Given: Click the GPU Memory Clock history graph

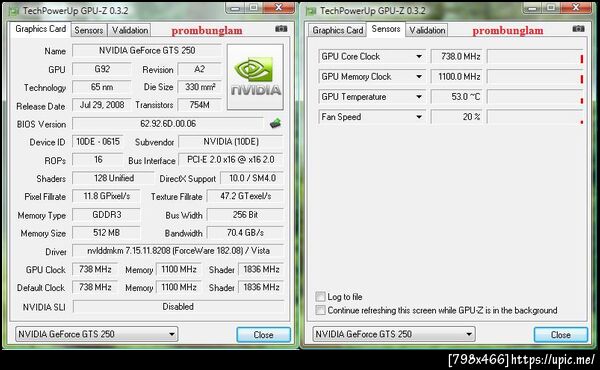Looking at the screenshot, I should click(x=535, y=77).
